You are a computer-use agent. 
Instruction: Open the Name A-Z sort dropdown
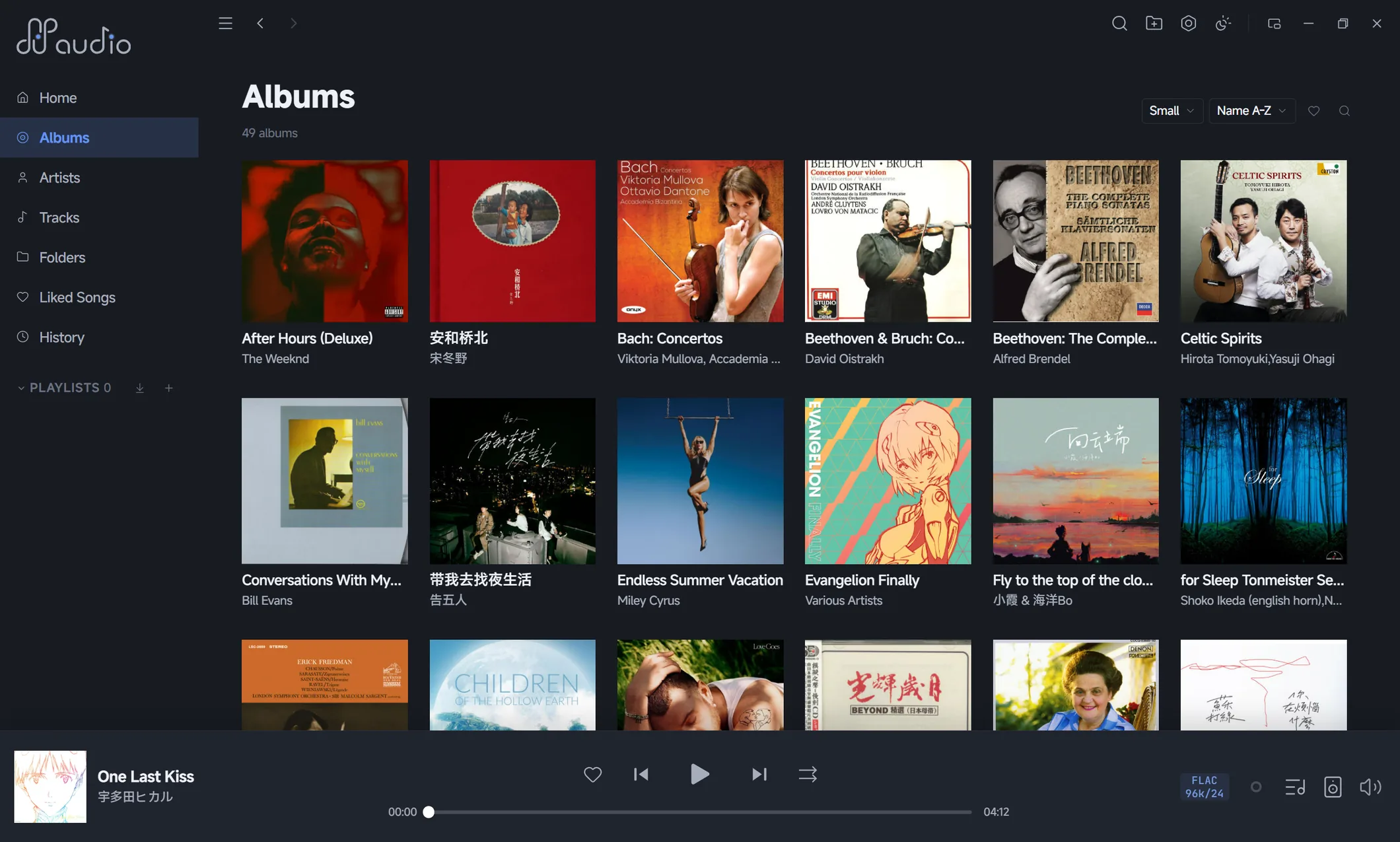tap(1251, 111)
